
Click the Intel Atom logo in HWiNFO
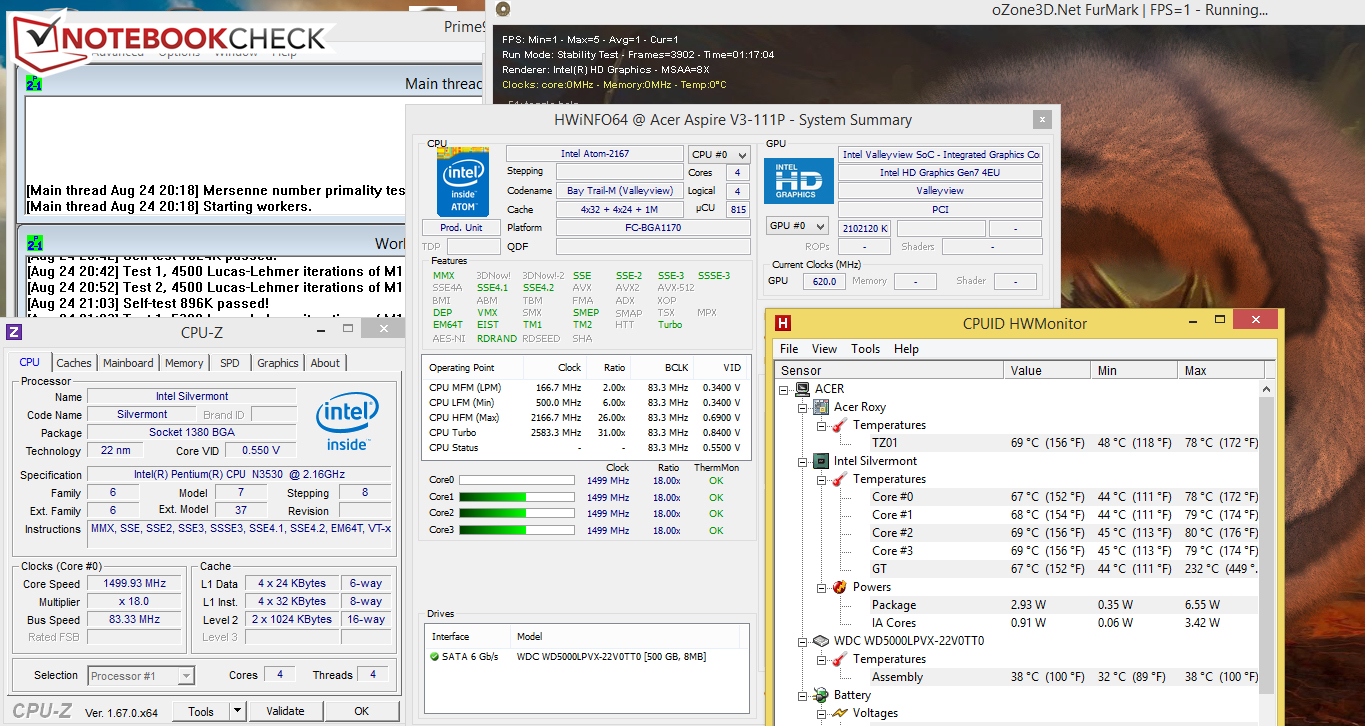[463, 182]
